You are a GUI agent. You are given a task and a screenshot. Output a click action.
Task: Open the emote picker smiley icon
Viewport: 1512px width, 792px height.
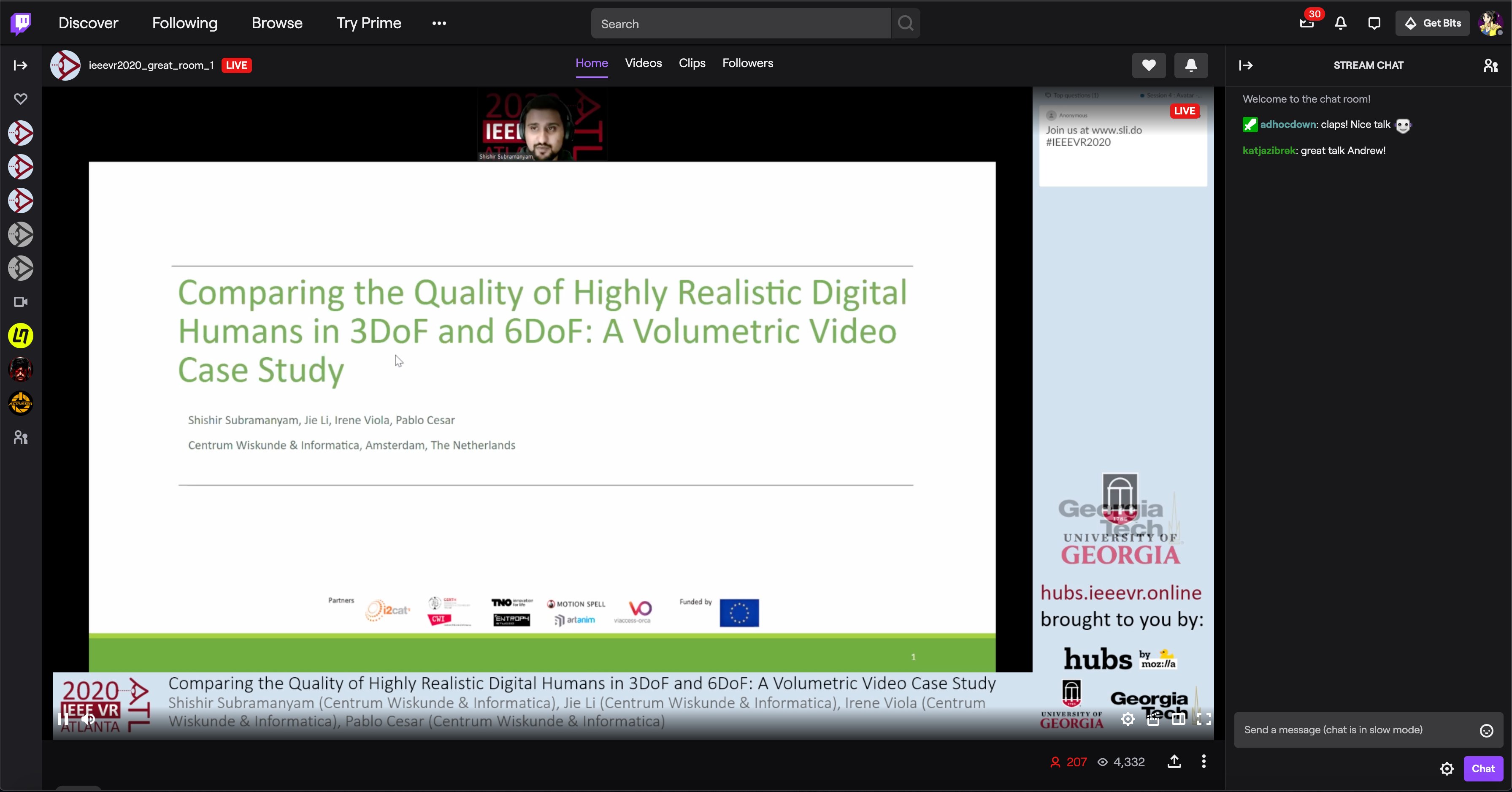pos(1486,730)
